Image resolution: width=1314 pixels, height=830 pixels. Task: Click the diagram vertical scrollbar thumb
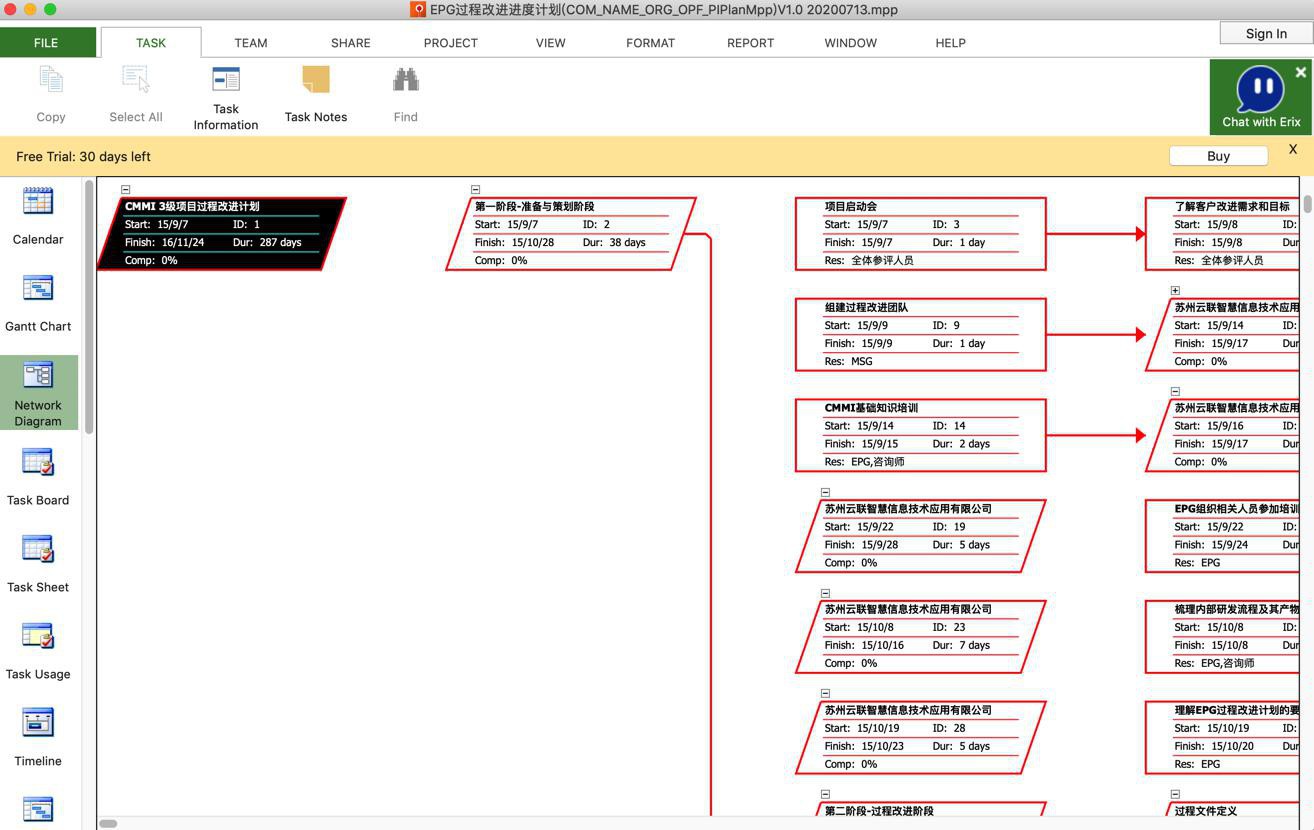1307,204
